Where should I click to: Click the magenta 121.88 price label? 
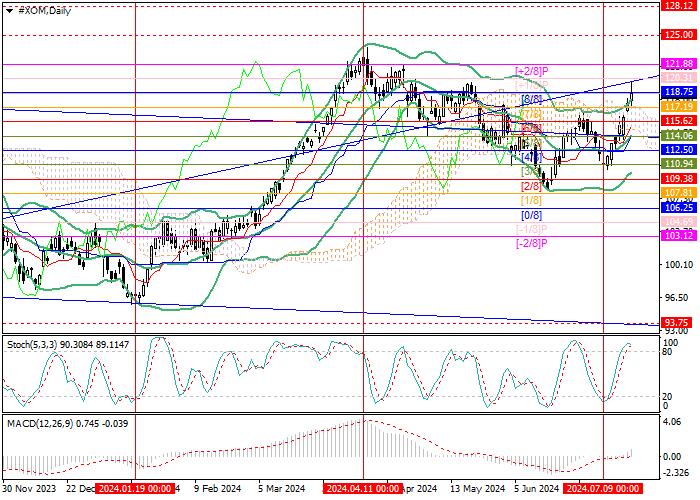click(x=678, y=64)
